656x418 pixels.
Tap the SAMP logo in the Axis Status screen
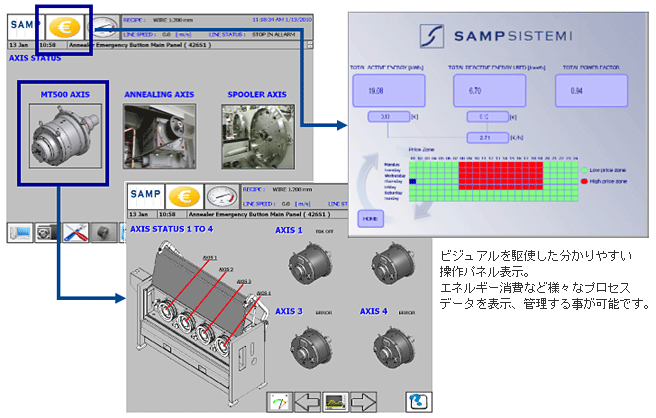coord(24,26)
